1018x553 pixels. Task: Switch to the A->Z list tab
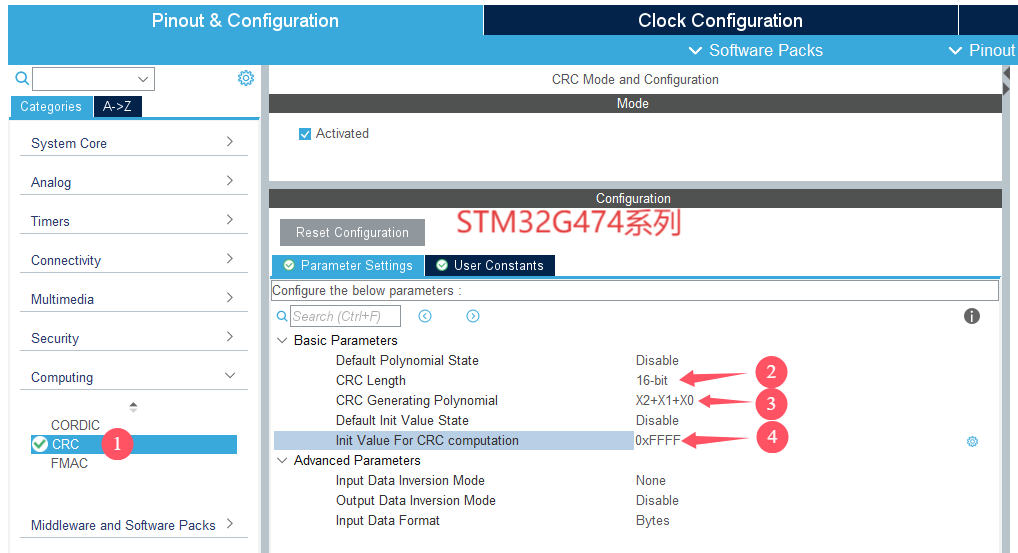pyautogui.click(x=117, y=106)
